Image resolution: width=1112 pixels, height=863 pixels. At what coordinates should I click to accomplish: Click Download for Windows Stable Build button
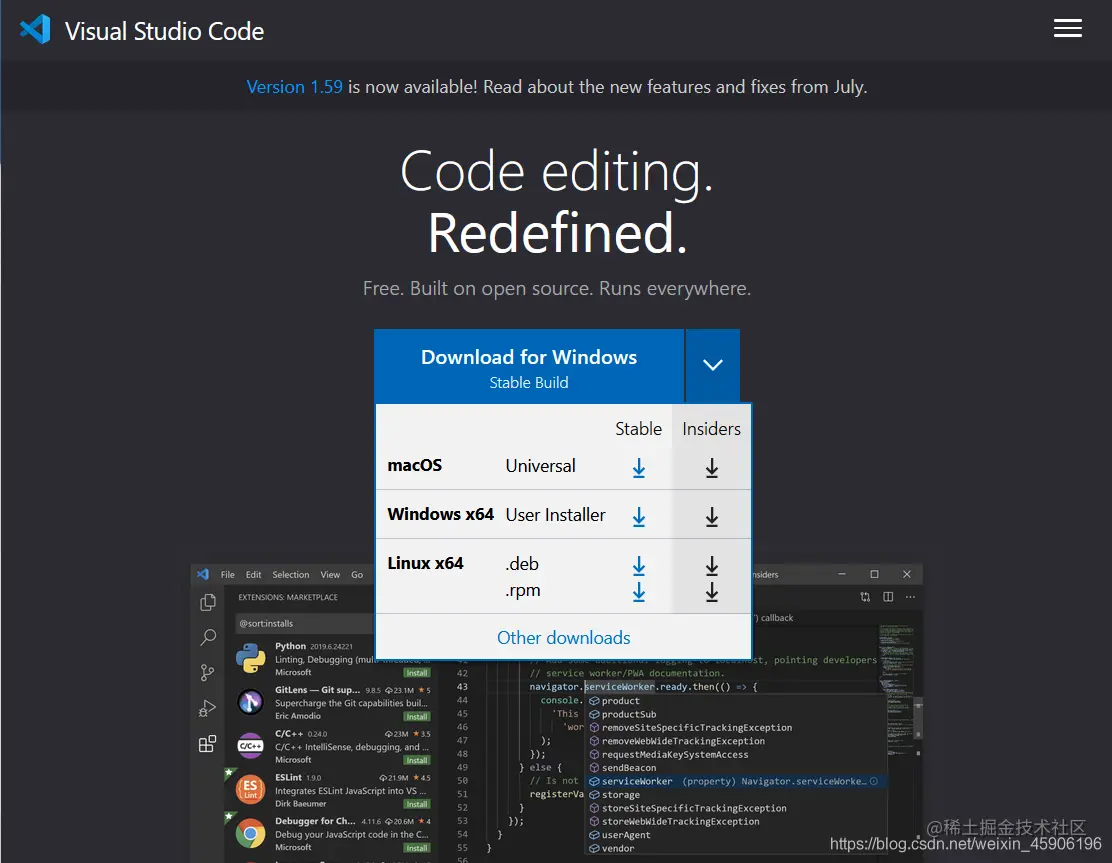tap(529, 367)
